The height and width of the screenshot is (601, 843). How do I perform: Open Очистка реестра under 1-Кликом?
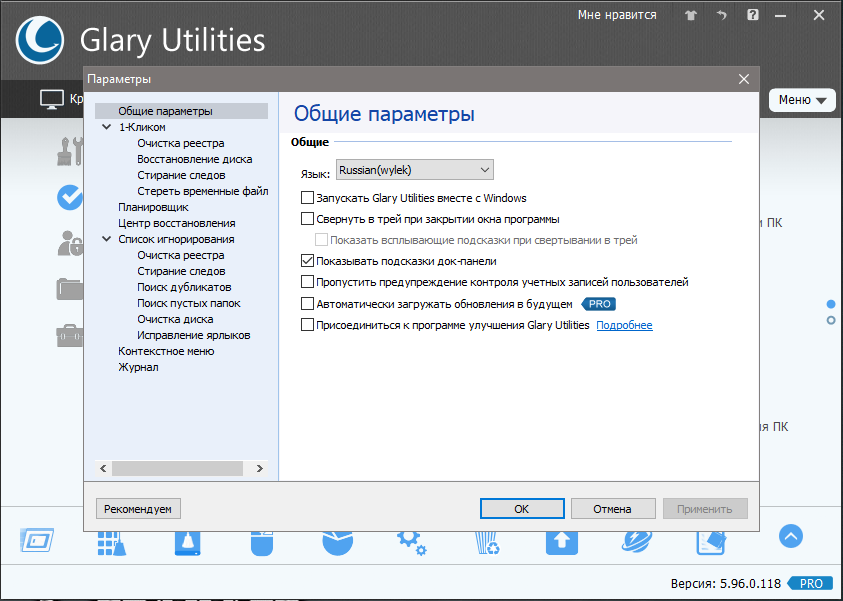[x=181, y=144]
